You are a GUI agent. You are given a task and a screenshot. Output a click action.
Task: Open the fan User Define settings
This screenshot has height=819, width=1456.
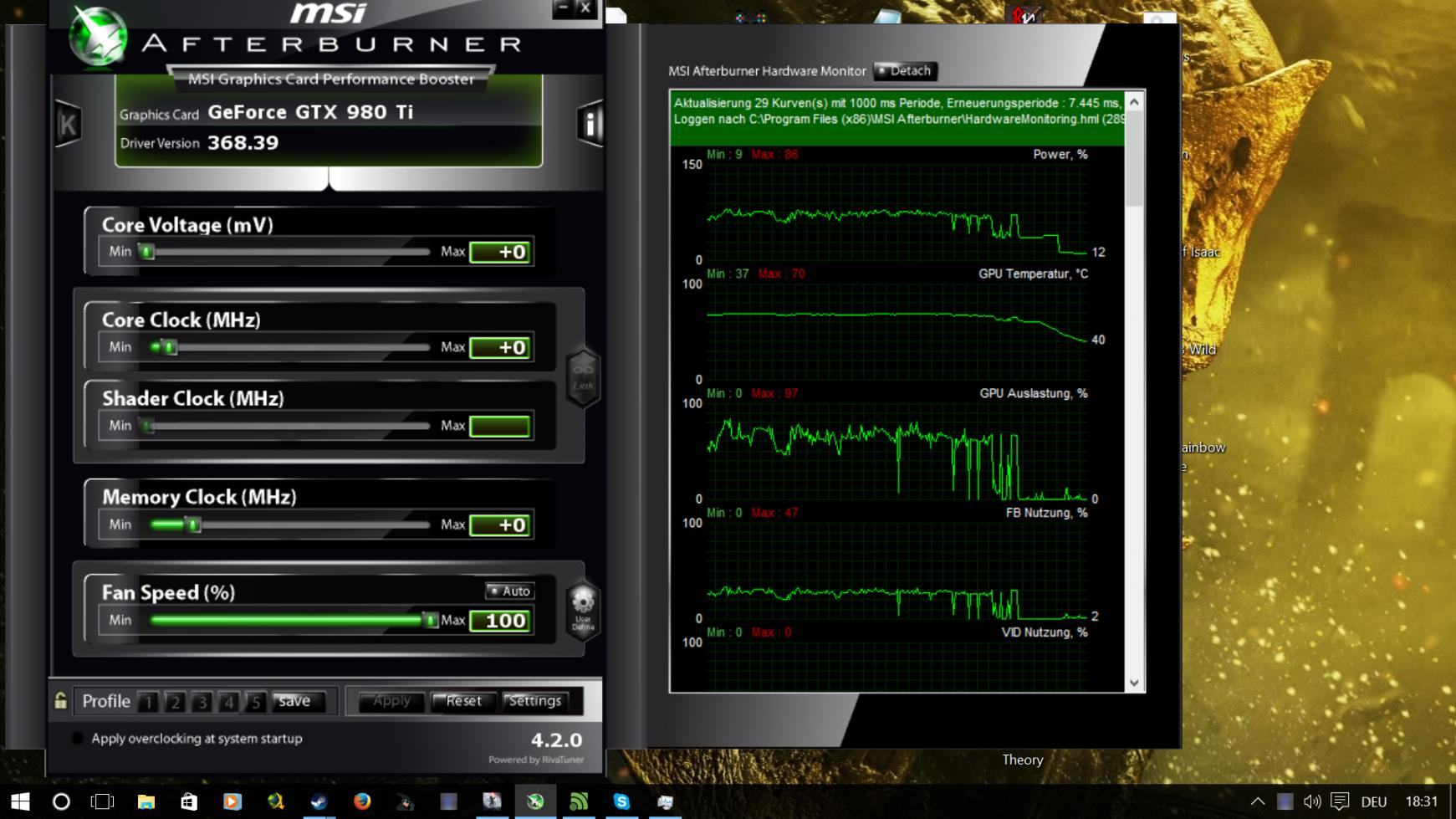click(583, 611)
